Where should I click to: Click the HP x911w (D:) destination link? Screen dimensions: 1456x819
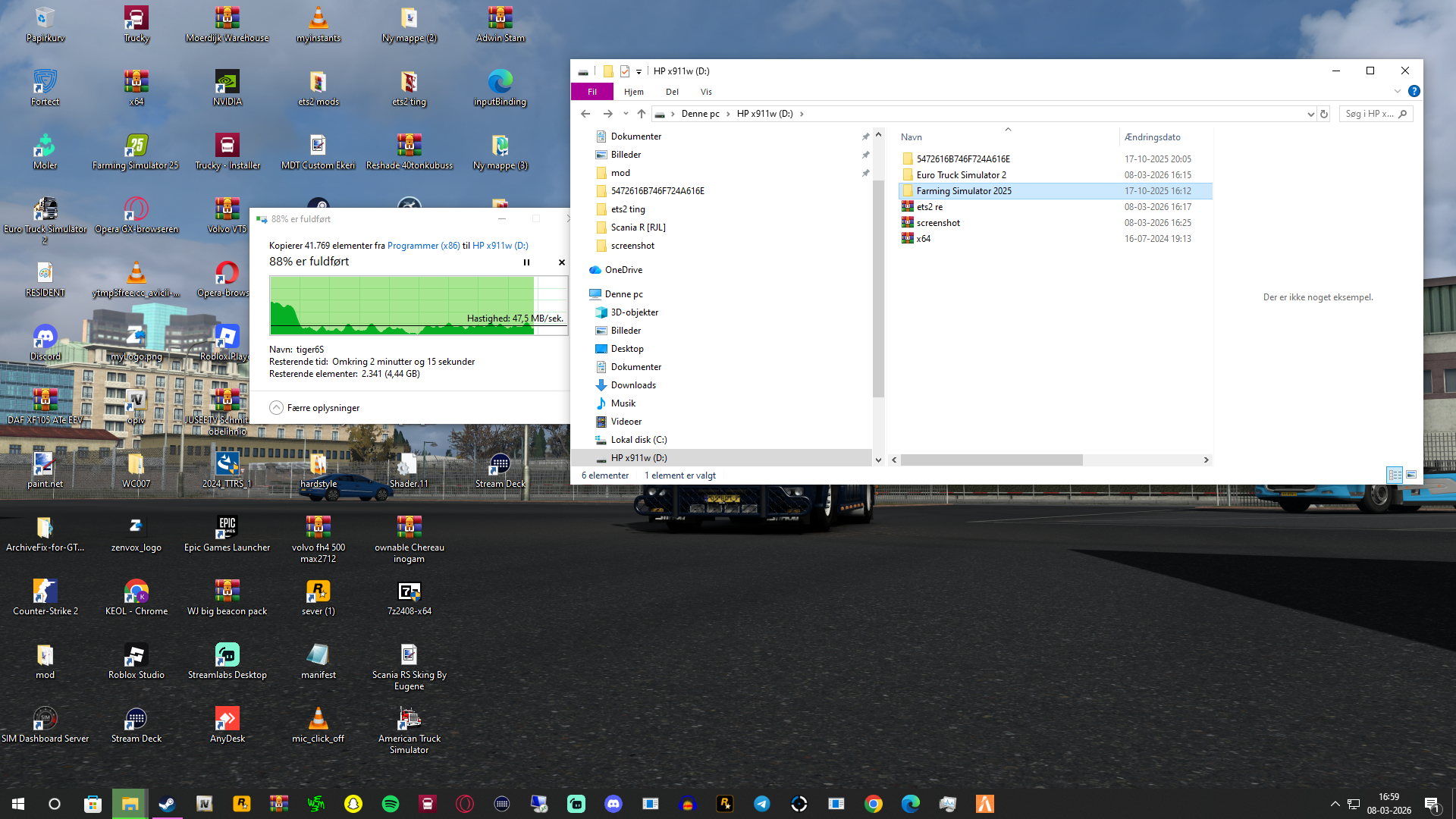(x=500, y=246)
